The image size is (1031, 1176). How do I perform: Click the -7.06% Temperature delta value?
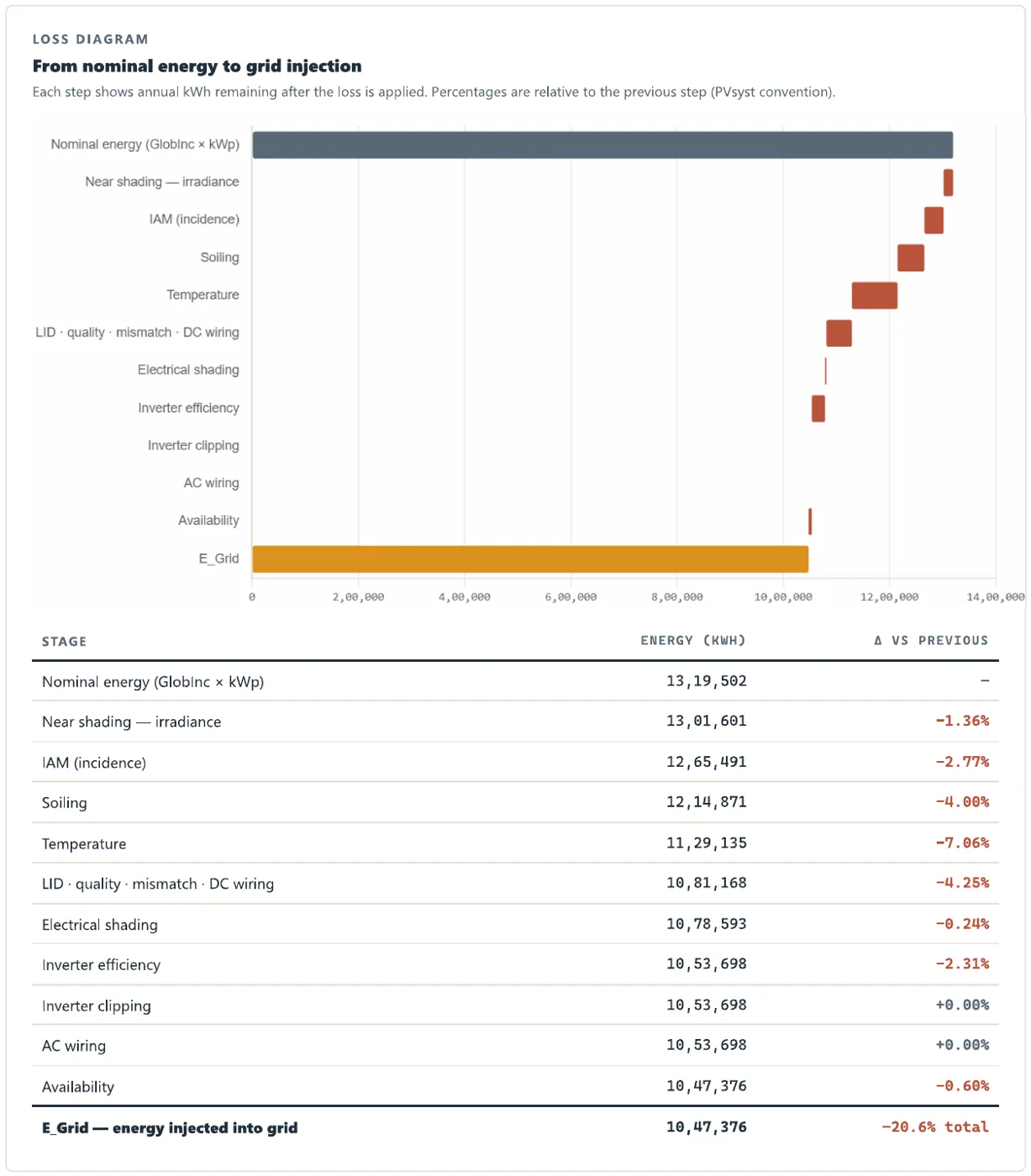(x=962, y=843)
